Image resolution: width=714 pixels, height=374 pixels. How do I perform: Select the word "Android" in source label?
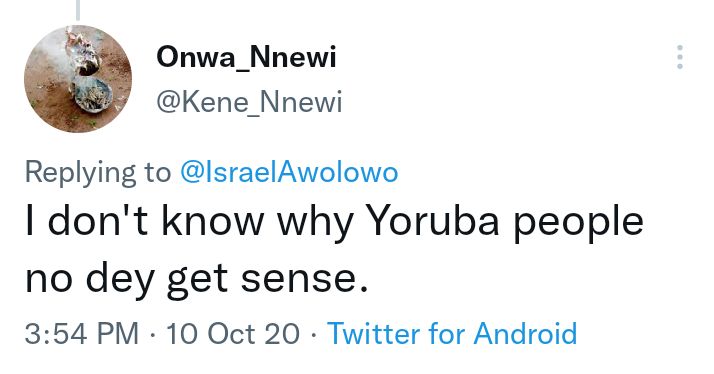[x=525, y=333]
